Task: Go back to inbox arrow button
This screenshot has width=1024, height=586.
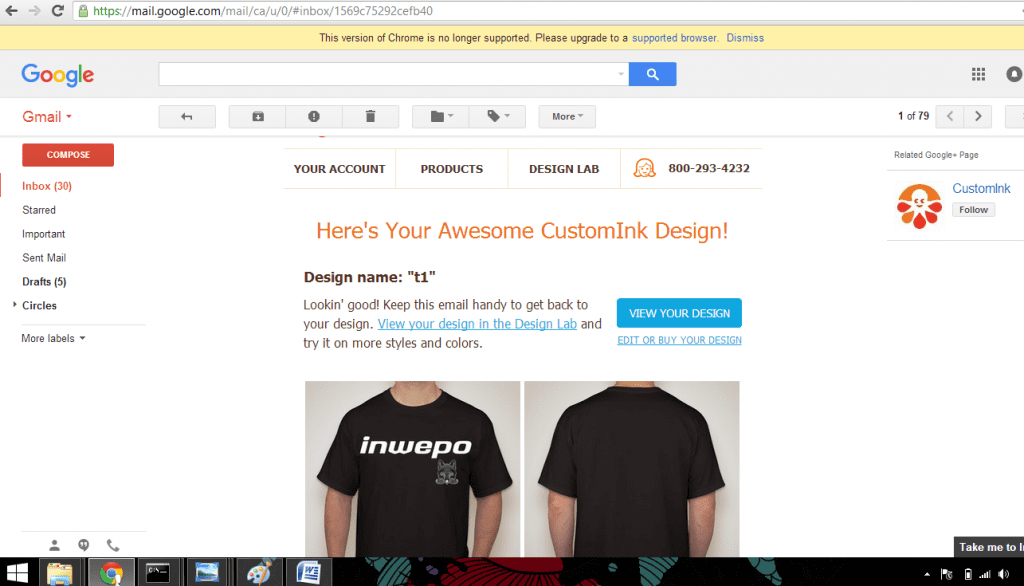Action: tap(187, 116)
